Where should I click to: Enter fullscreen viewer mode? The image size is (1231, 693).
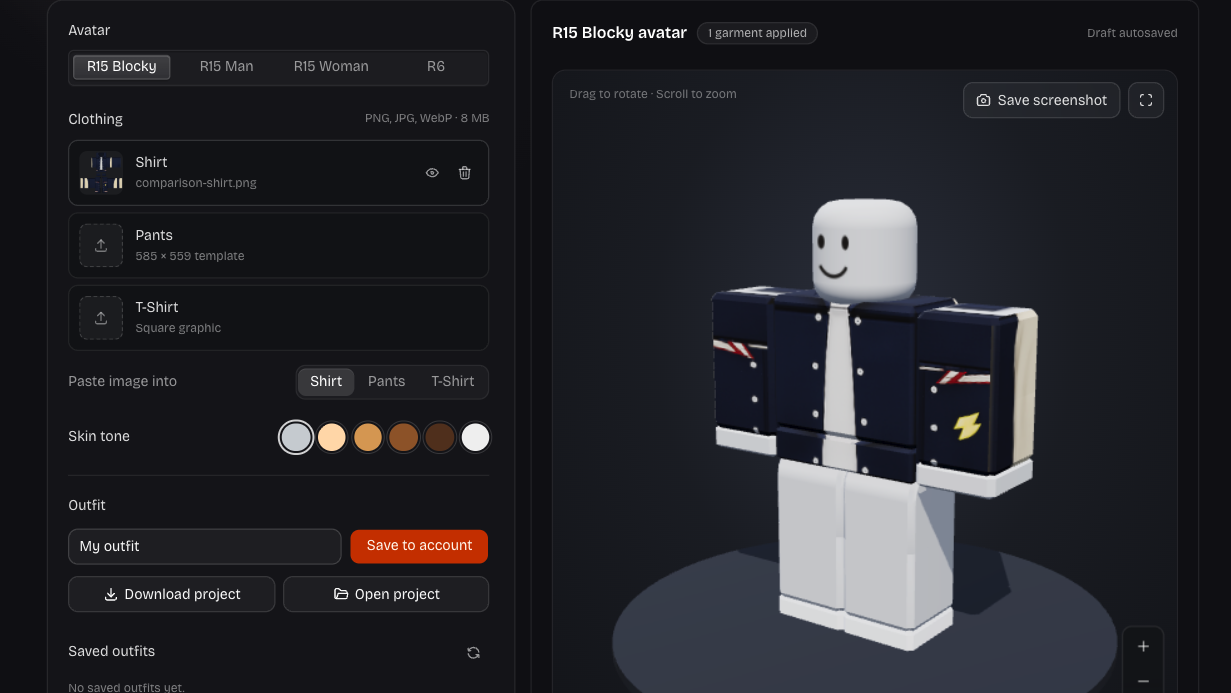coord(1146,100)
